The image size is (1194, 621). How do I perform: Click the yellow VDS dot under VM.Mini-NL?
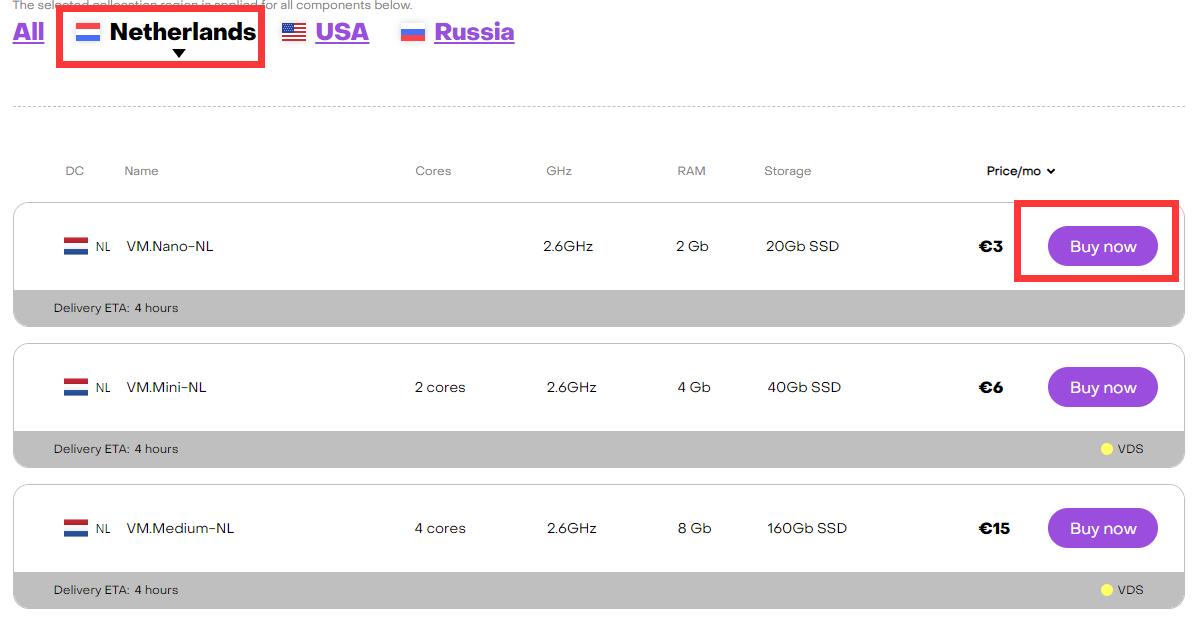tap(1106, 449)
